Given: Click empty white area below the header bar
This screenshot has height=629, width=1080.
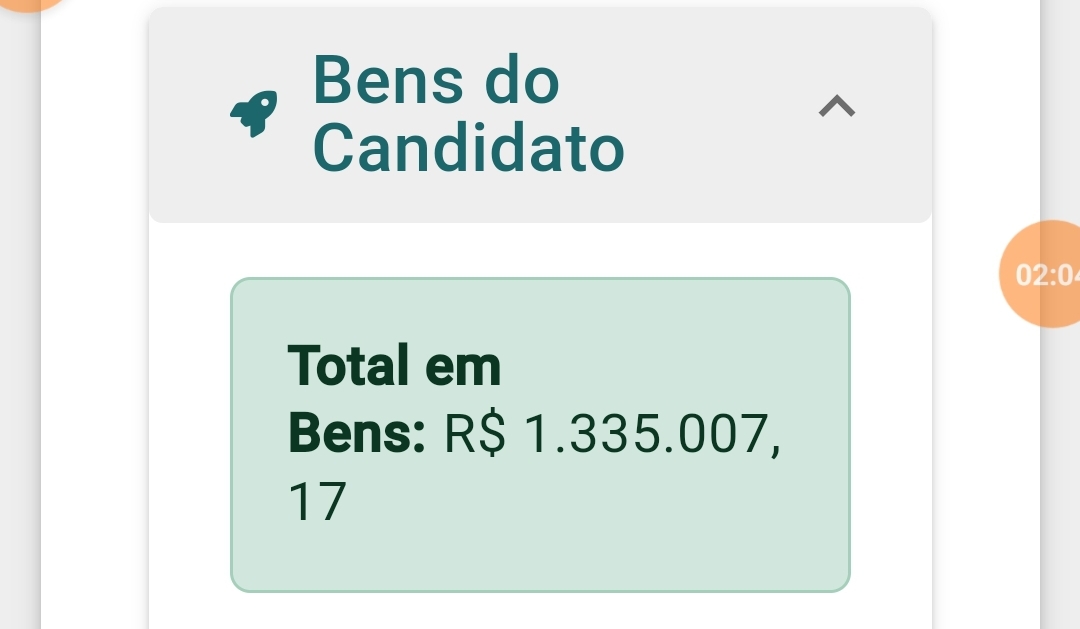Looking at the screenshot, I should (x=540, y=250).
